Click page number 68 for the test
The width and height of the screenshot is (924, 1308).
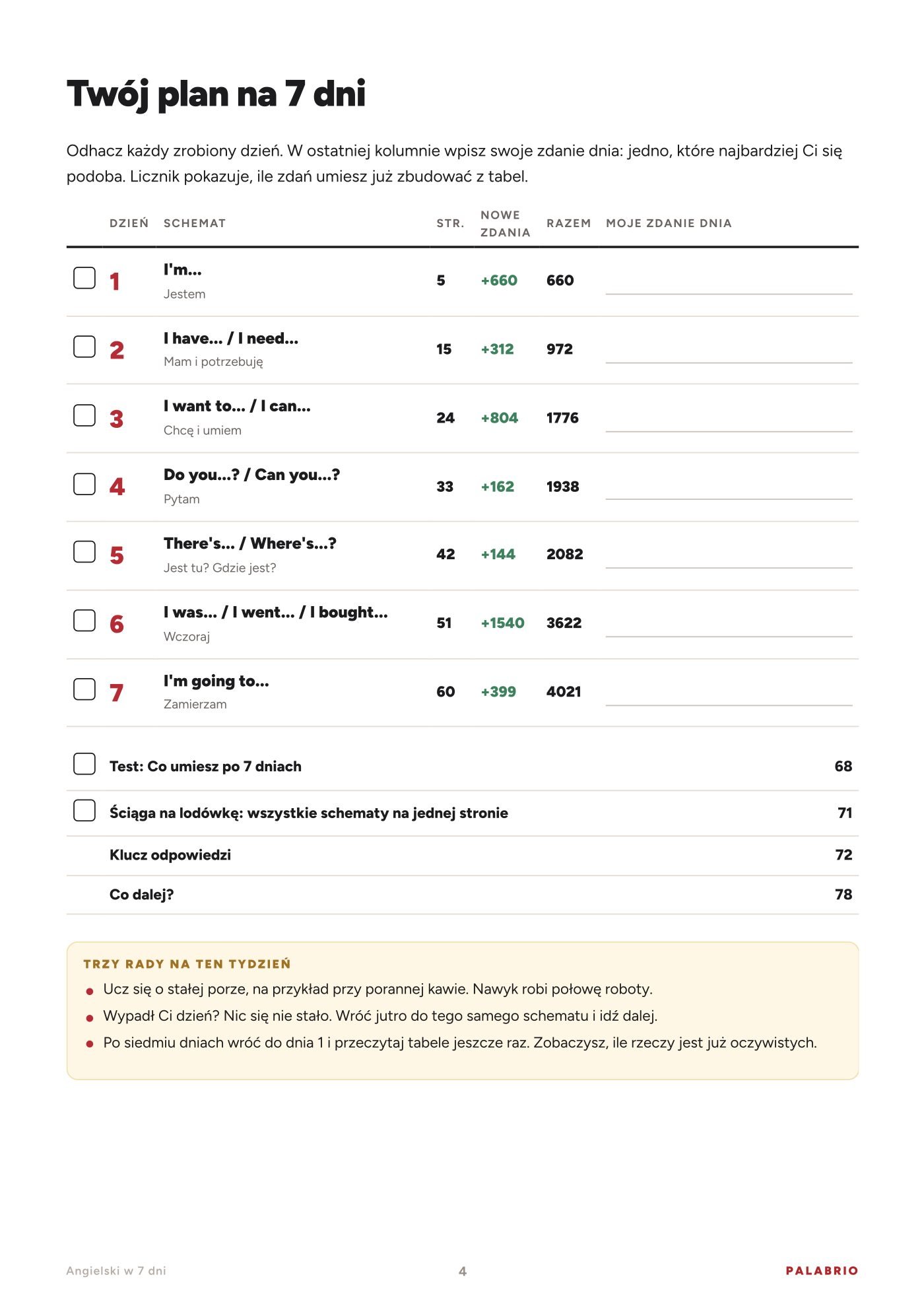843,767
